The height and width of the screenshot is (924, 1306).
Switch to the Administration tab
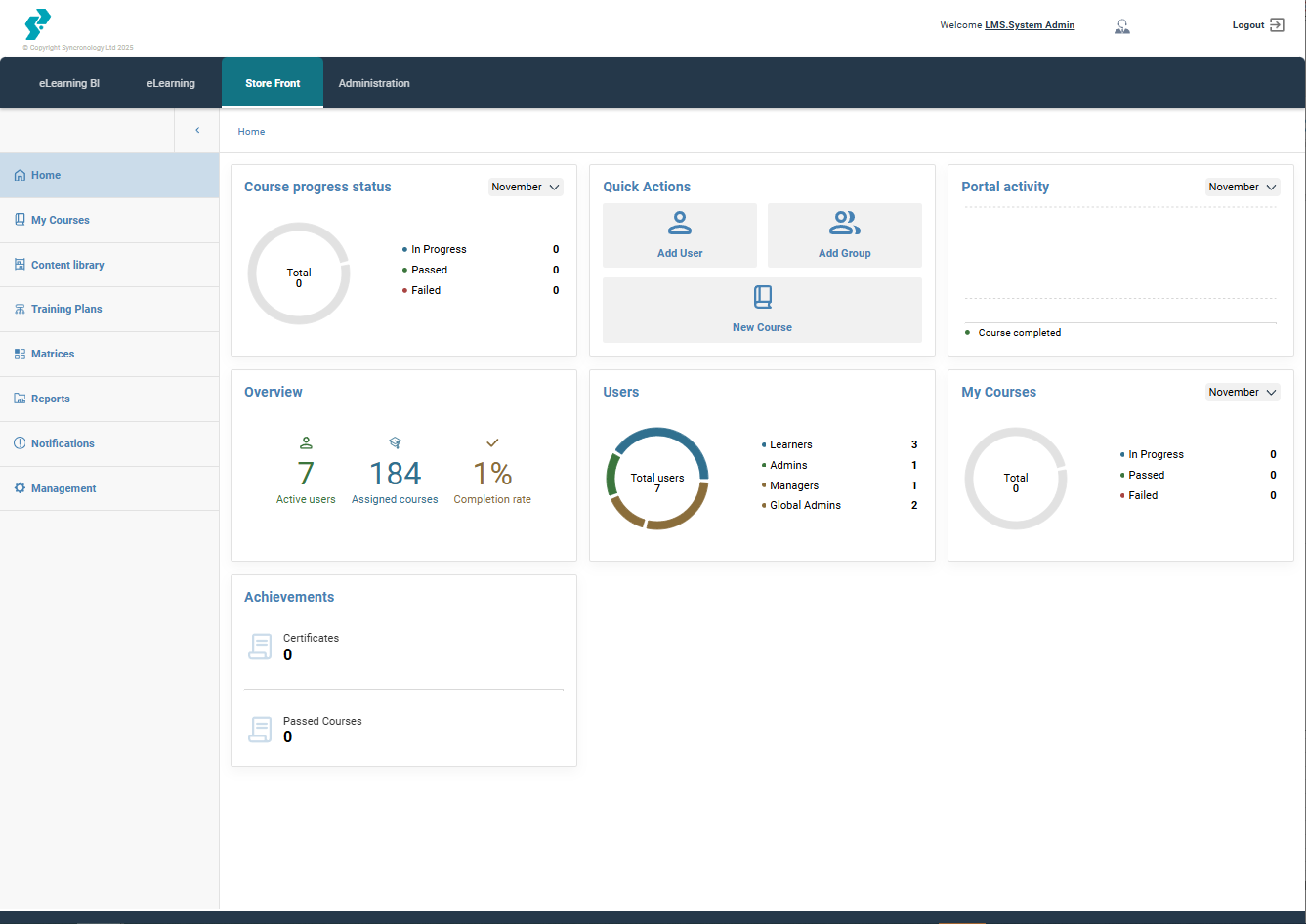[x=374, y=84]
